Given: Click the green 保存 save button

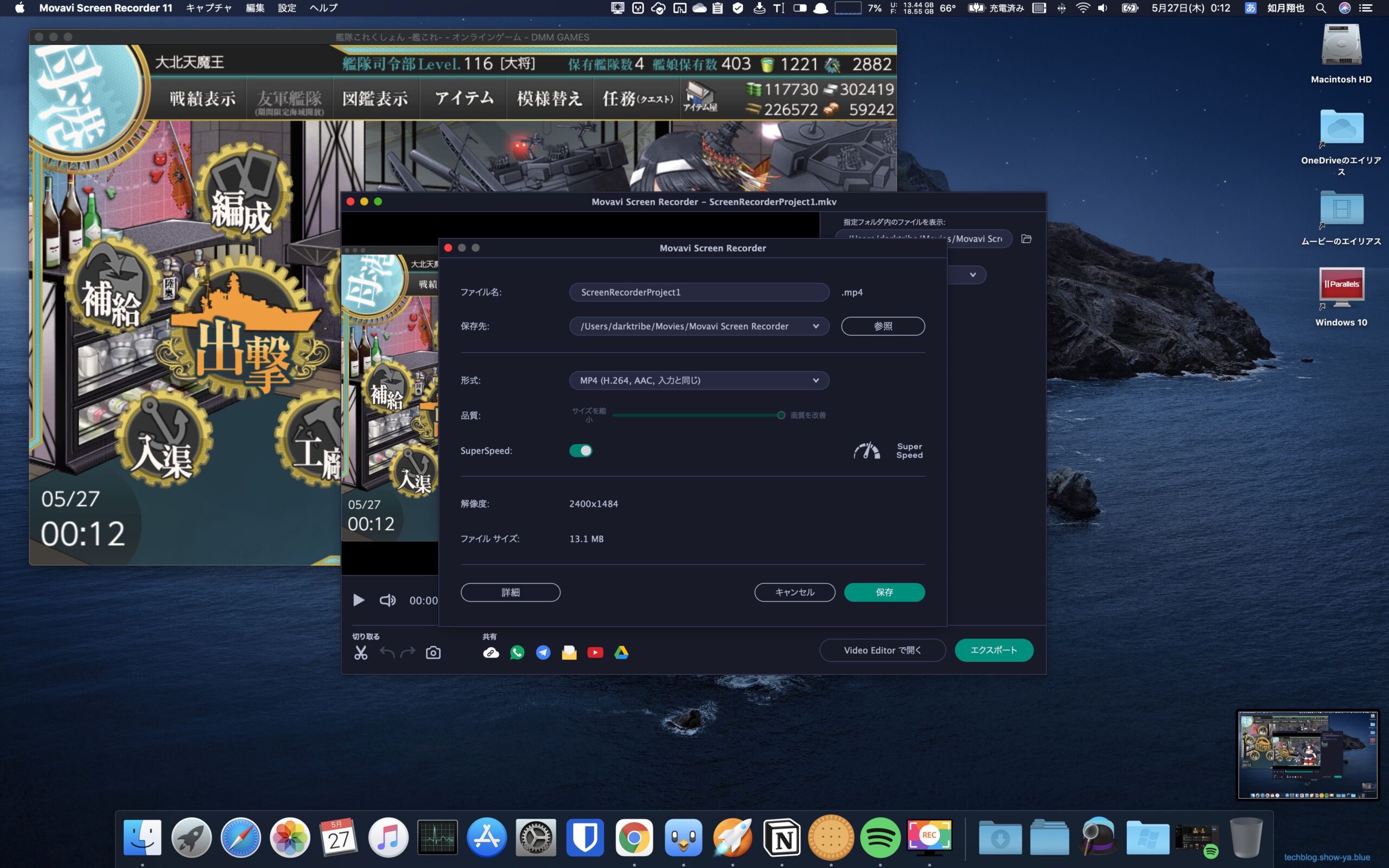Looking at the screenshot, I should pyautogui.click(x=884, y=592).
